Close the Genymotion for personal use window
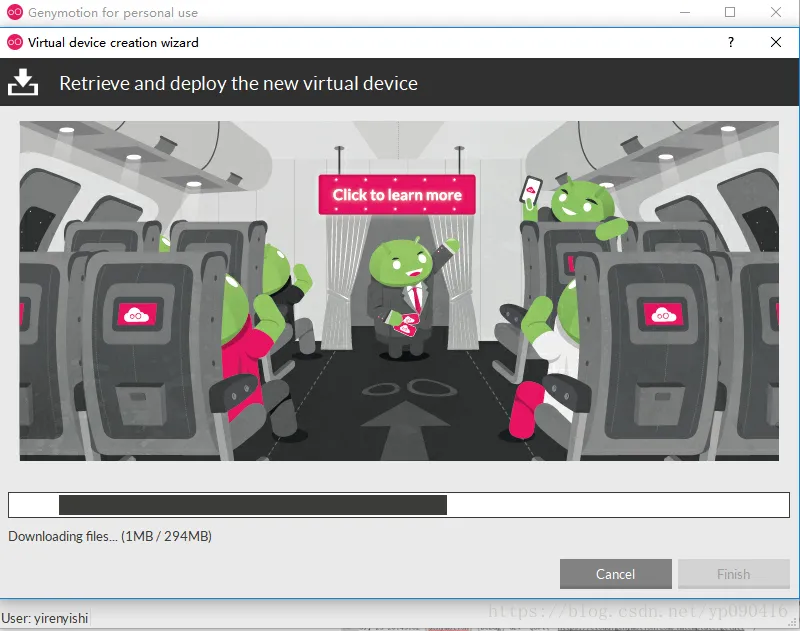Image resolution: width=800 pixels, height=631 pixels. [x=776, y=12]
